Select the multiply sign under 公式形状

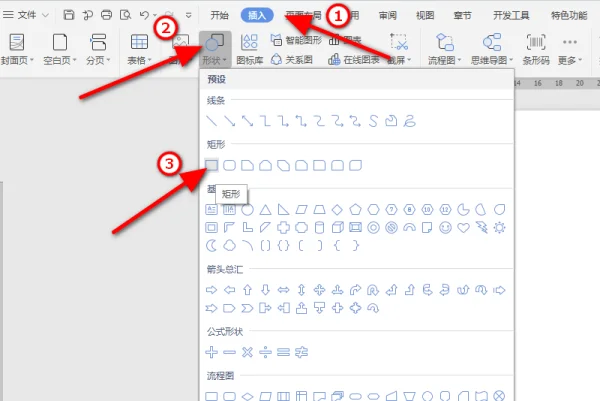click(x=248, y=352)
